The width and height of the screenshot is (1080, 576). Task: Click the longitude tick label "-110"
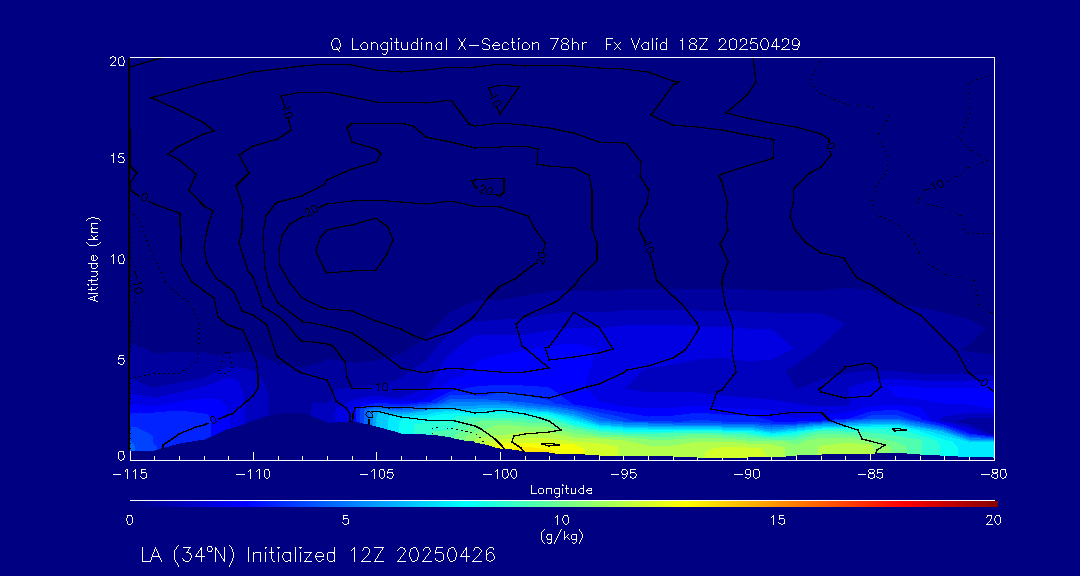(253, 475)
